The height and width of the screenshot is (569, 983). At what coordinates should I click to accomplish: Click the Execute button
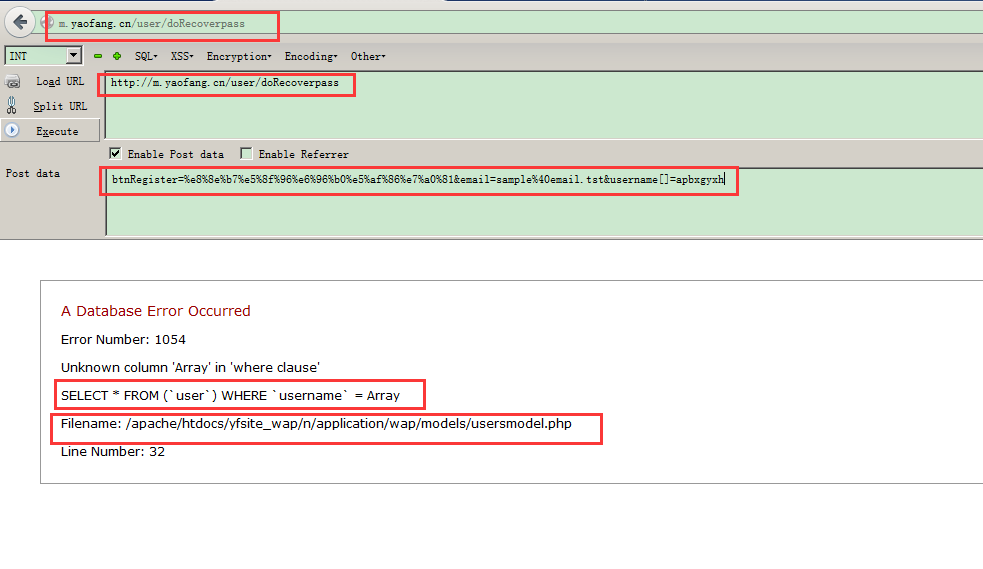[50, 130]
